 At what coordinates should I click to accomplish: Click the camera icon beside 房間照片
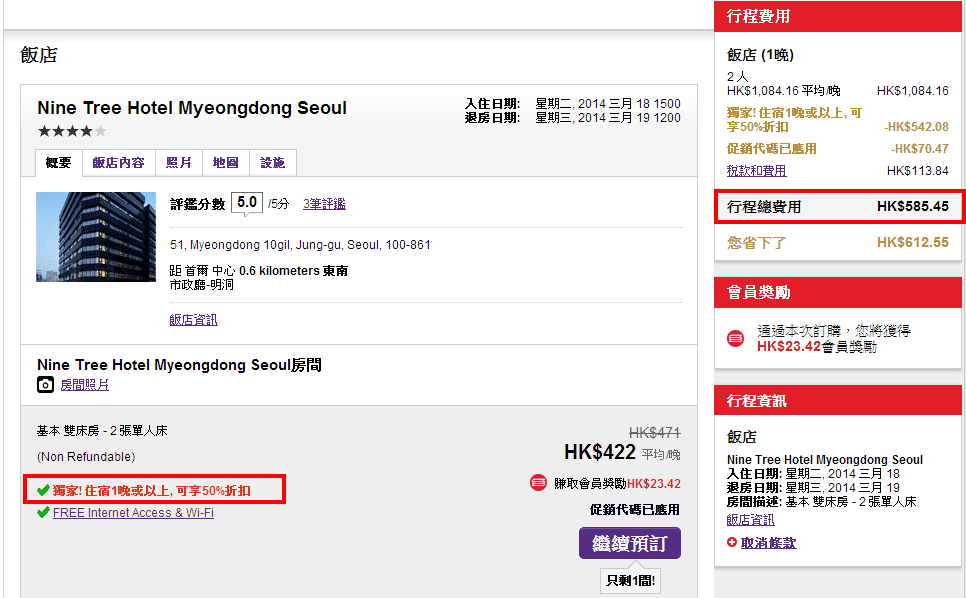tap(45, 385)
